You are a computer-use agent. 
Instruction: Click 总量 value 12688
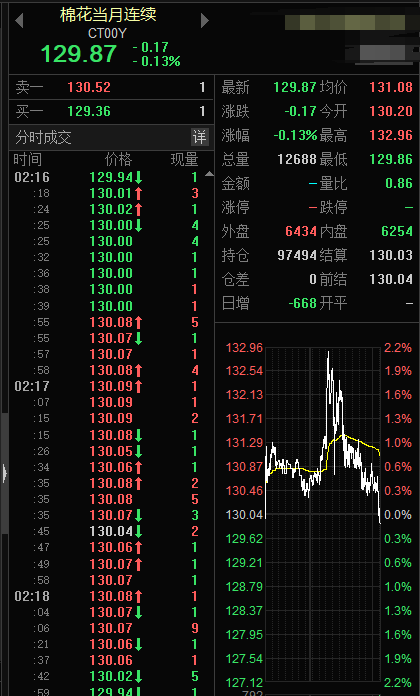coord(297,159)
